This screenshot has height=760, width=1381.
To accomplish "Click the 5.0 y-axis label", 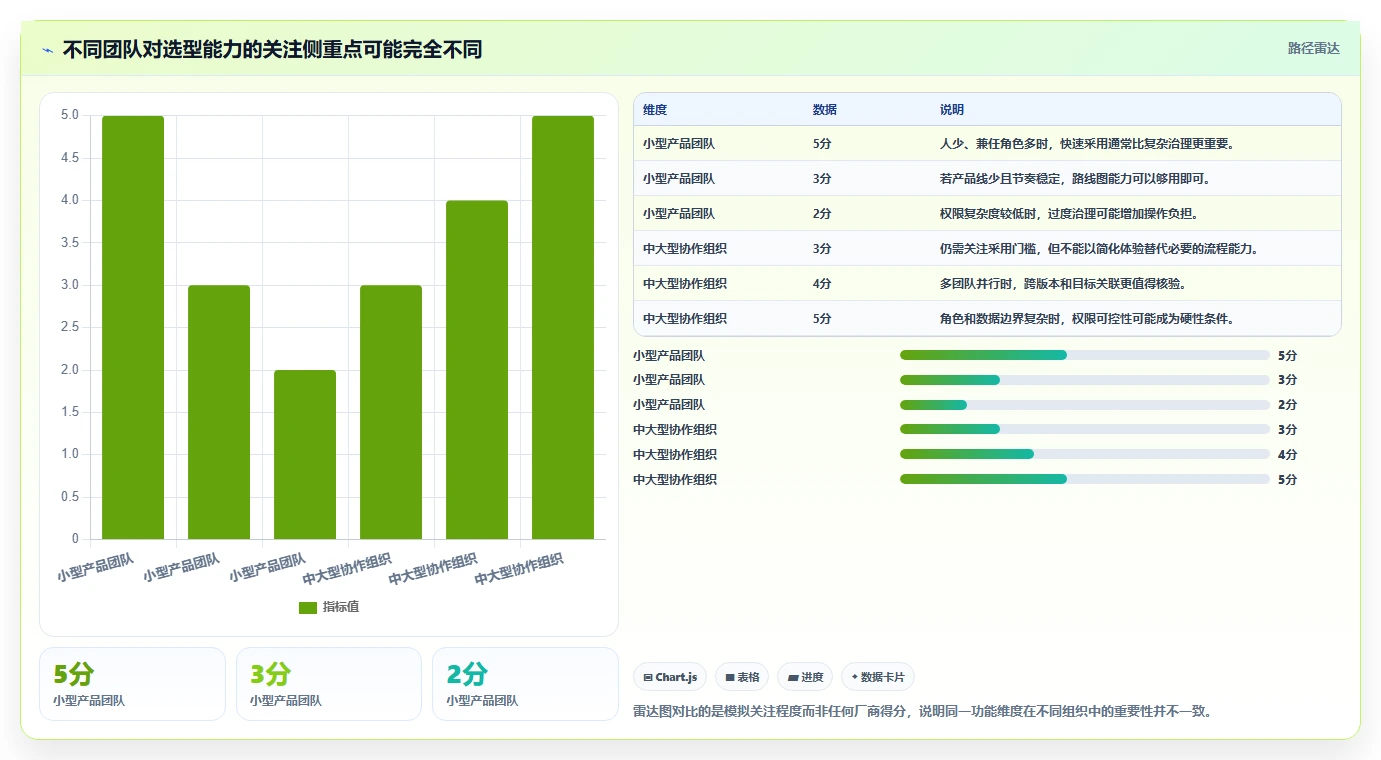I will pyautogui.click(x=70, y=115).
